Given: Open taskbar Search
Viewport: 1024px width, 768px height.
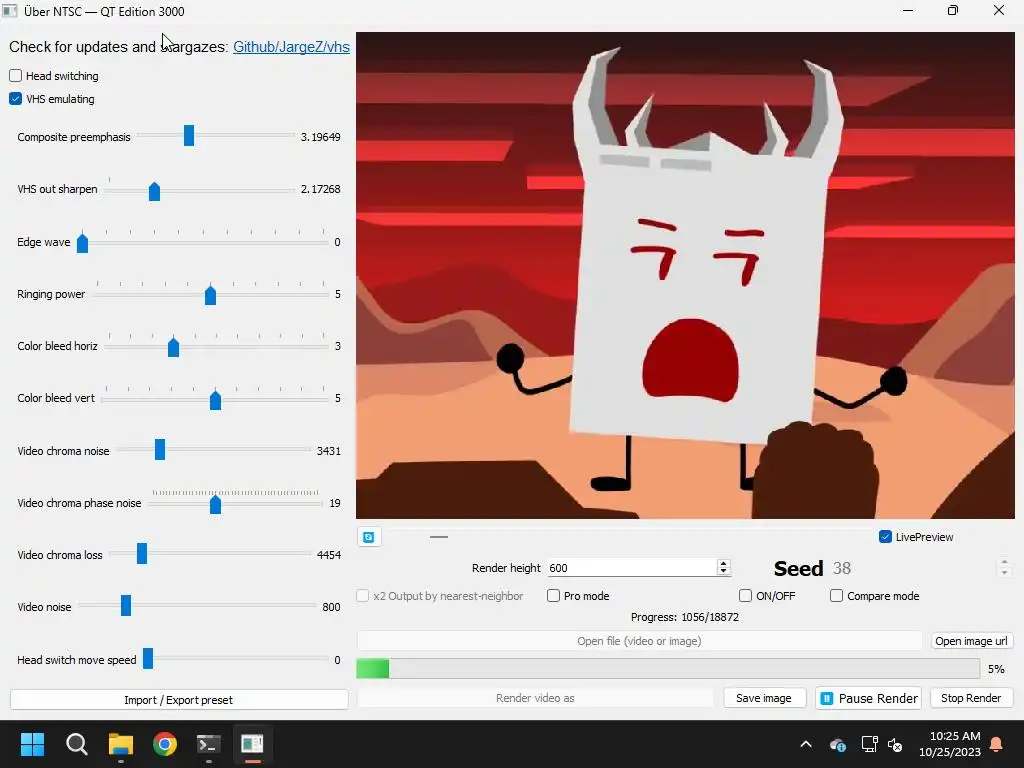Looking at the screenshot, I should pos(77,744).
